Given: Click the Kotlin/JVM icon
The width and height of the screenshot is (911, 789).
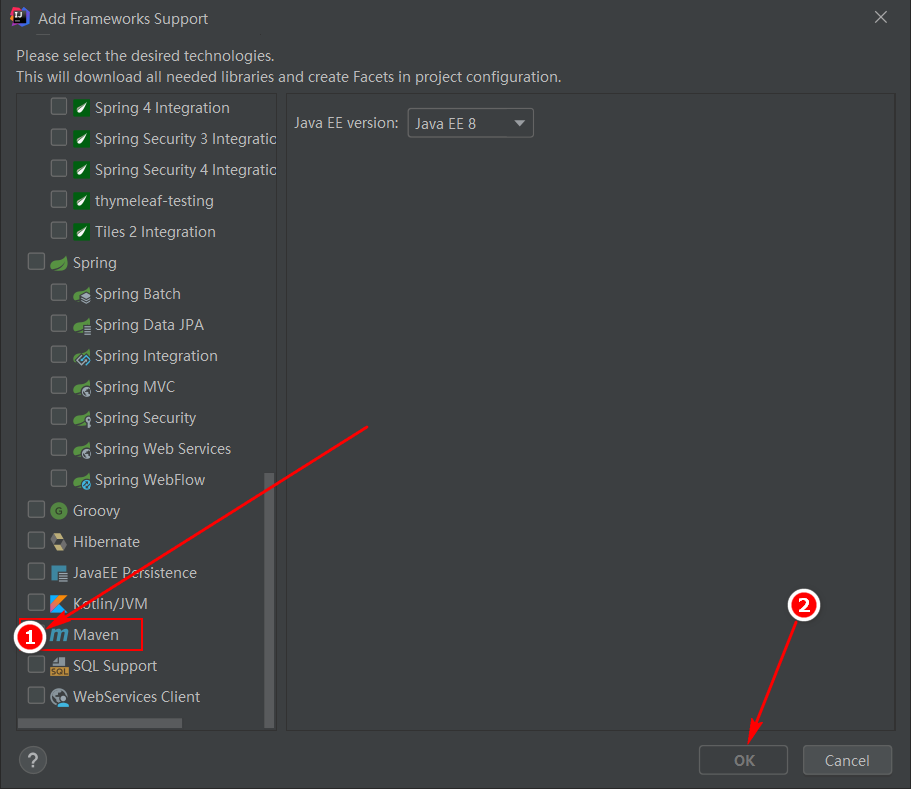Looking at the screenshot, I should coord(59,604).
